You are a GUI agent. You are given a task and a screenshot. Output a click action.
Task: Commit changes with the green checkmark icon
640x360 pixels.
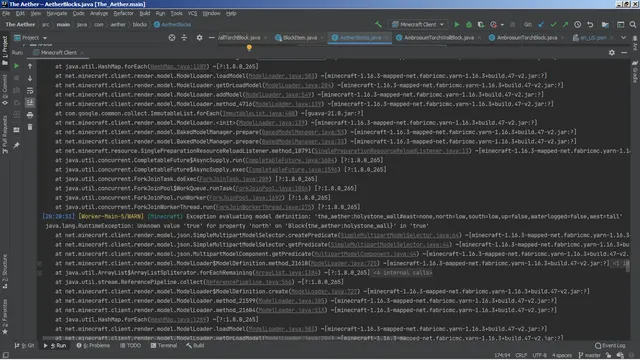click(553, 24)
